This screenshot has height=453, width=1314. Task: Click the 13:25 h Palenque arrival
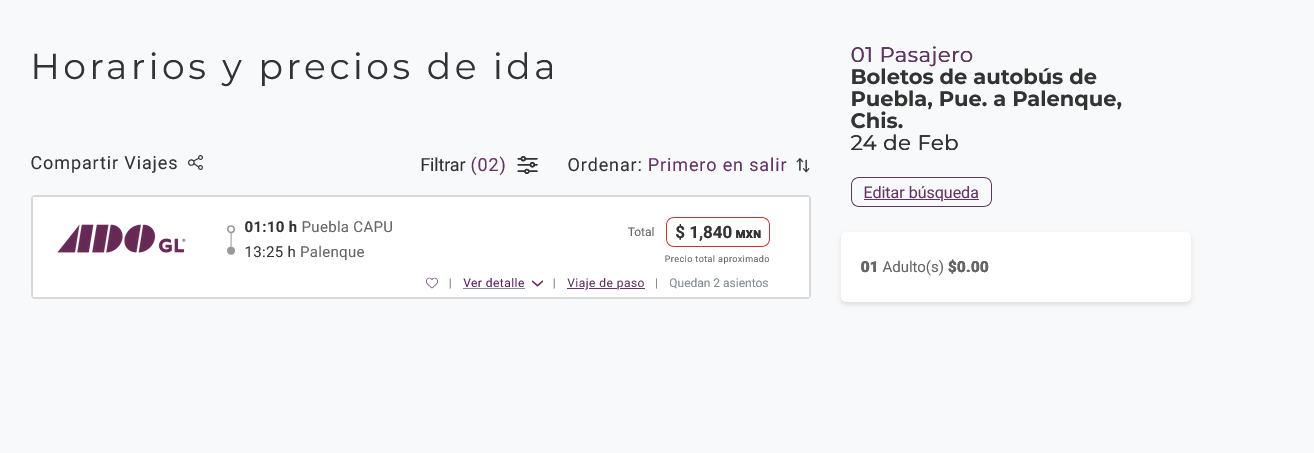[304, 252]
